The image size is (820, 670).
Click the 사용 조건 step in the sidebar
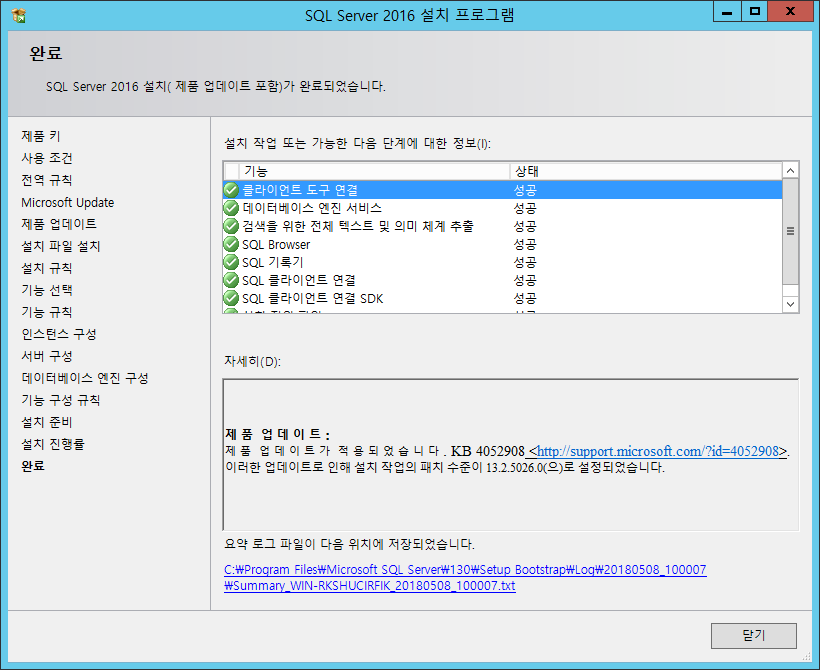(47, 158)
